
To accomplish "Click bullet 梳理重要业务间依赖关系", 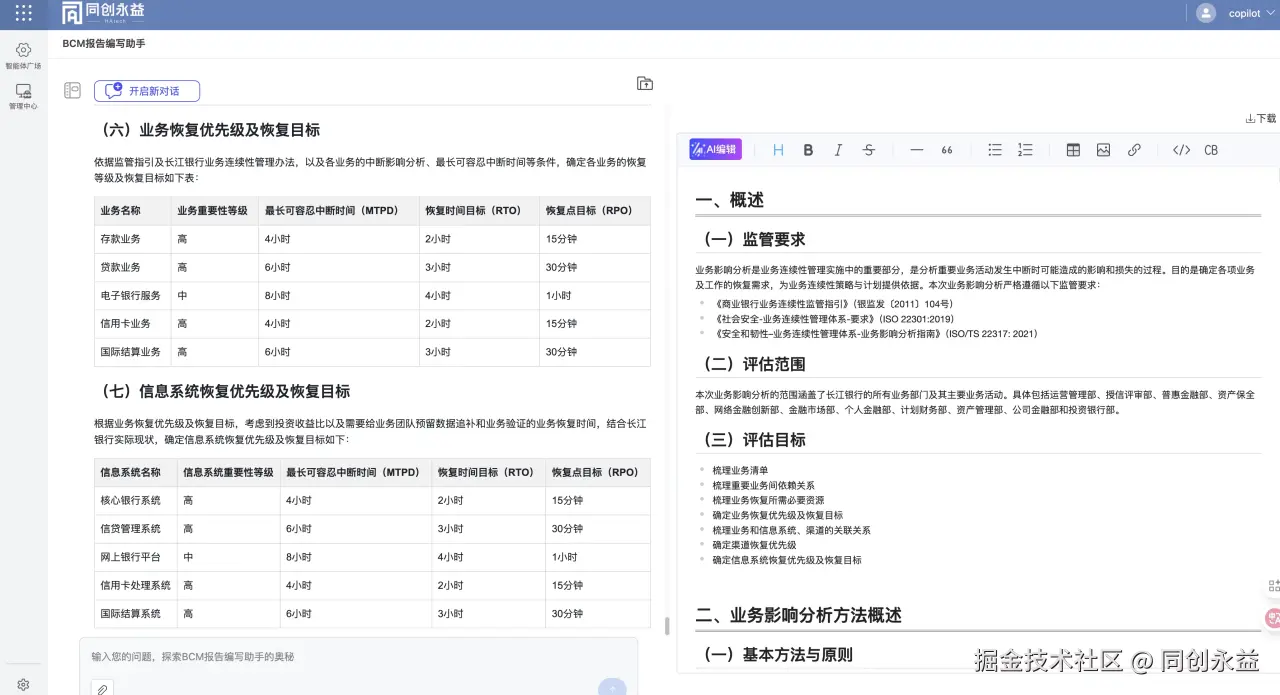I will coord(763,485).
